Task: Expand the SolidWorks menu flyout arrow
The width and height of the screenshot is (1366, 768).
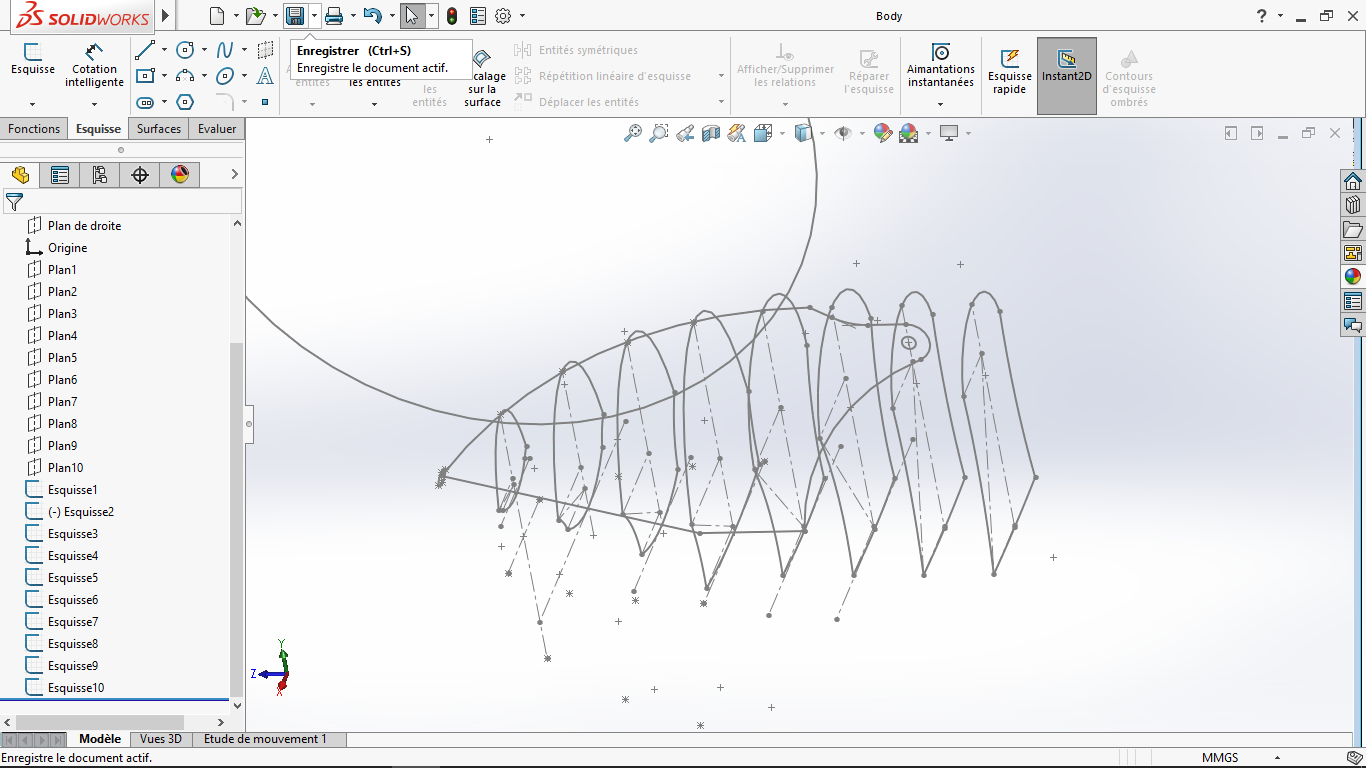Action: tap(165, 16)
